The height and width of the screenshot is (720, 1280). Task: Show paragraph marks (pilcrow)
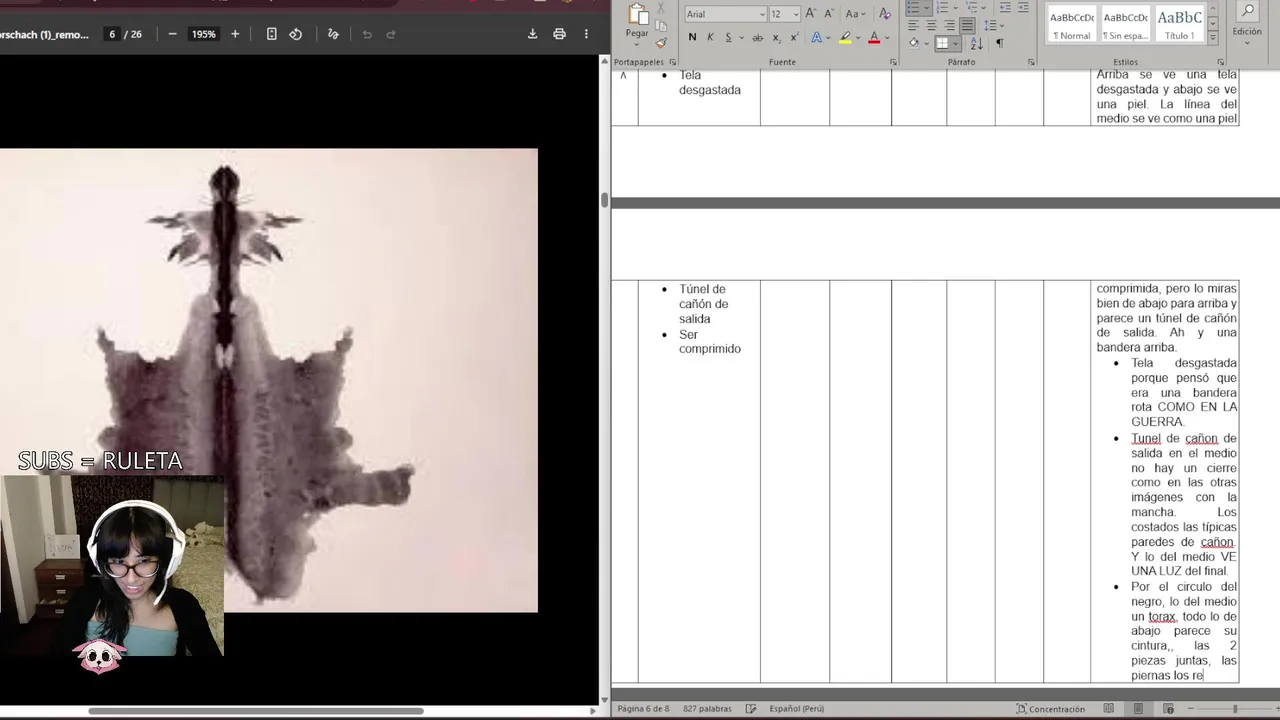[x=999, y=43]
